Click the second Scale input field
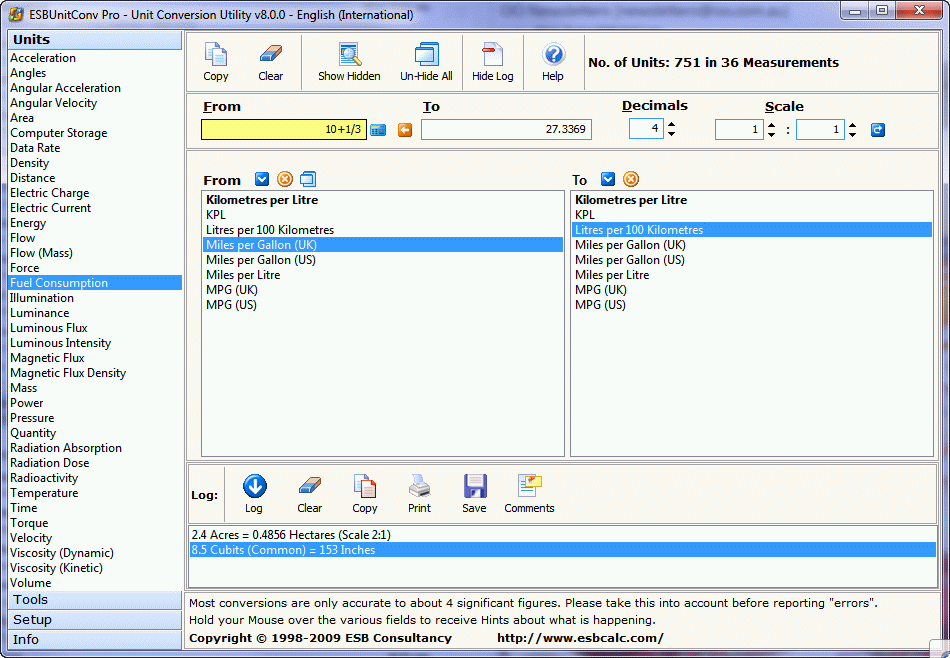The height and width of the screenshot is (658, 950). (820, 129)
